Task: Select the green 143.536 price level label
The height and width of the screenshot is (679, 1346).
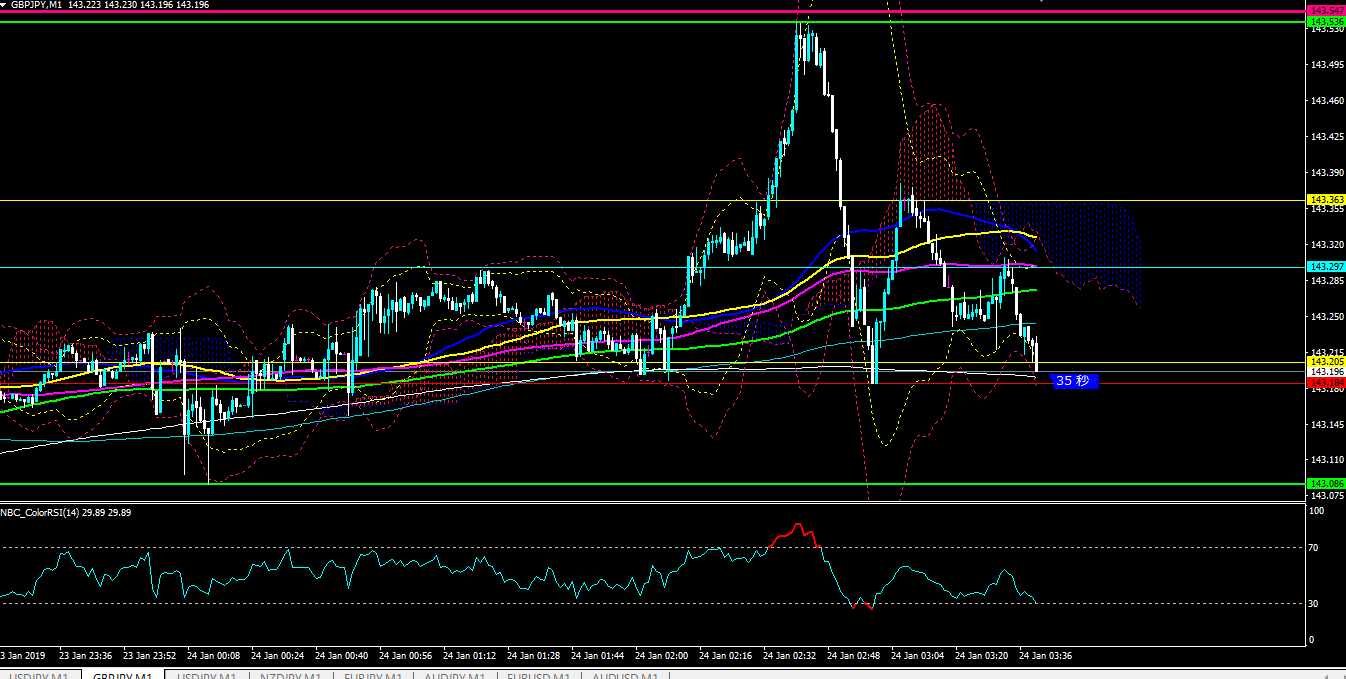Action: coord(1326,21)
